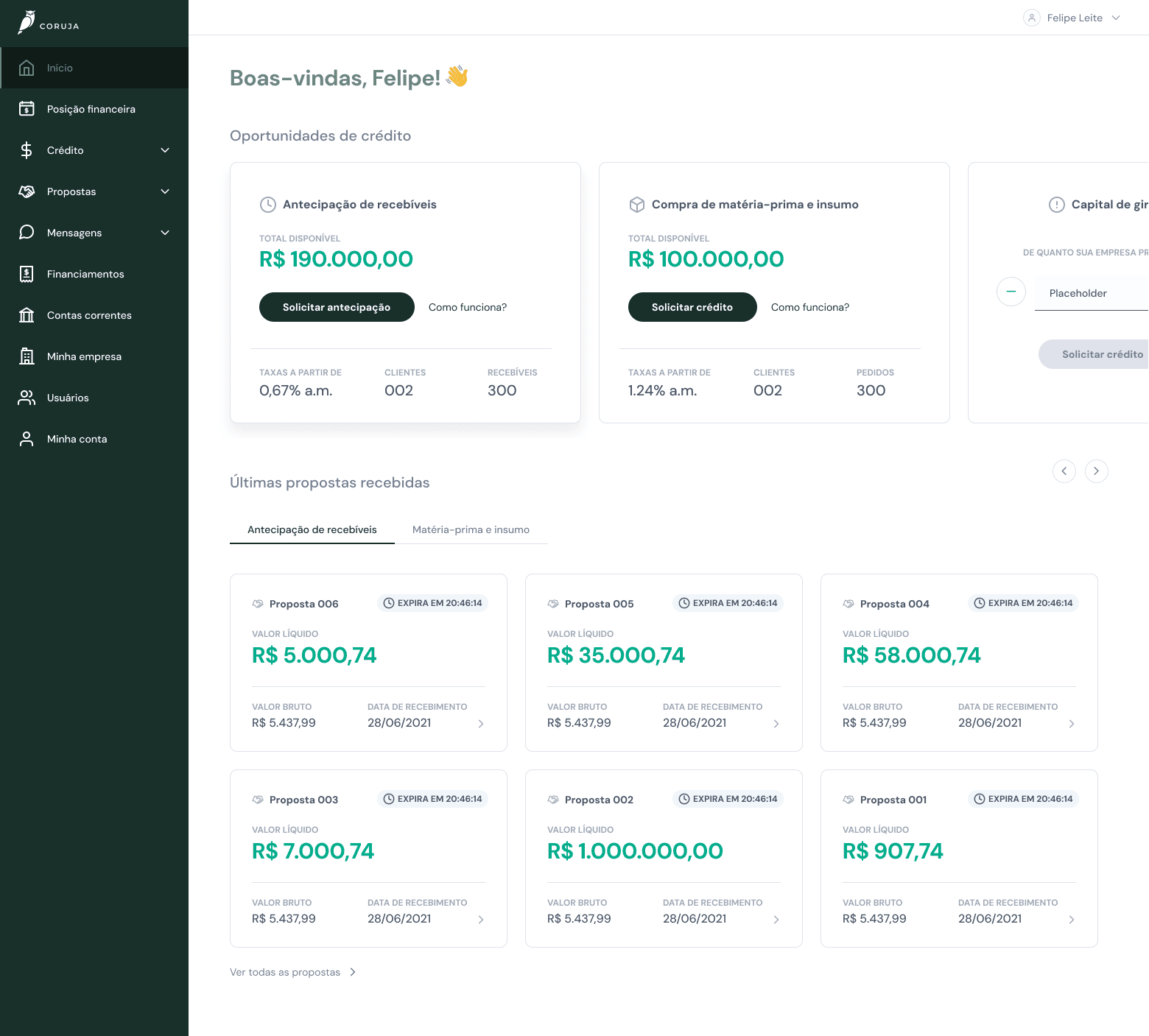The image size is (1149, 1036).
Task: Click the Crédito dollar sign icon
Action: (x=27, y=150)
